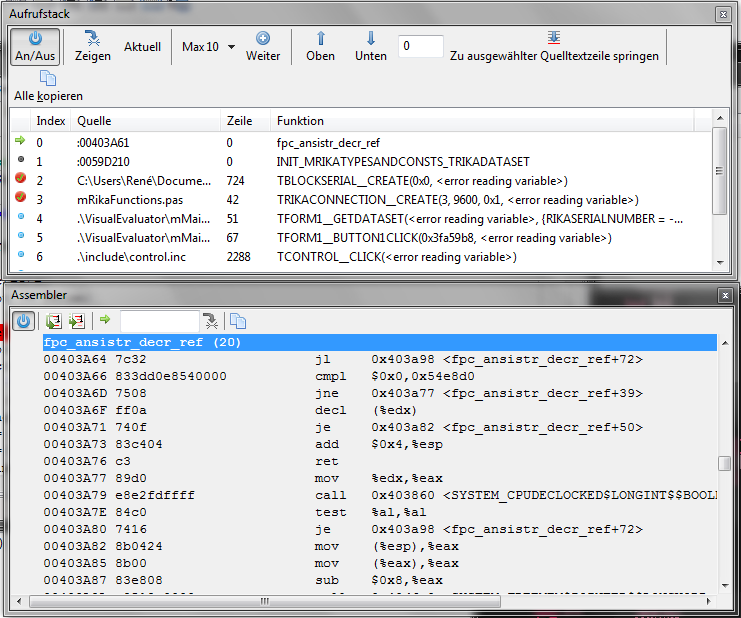This screenshot has height=618, width=741.
Task: Click the Weiter plus icon
Action: click(263, 46)
